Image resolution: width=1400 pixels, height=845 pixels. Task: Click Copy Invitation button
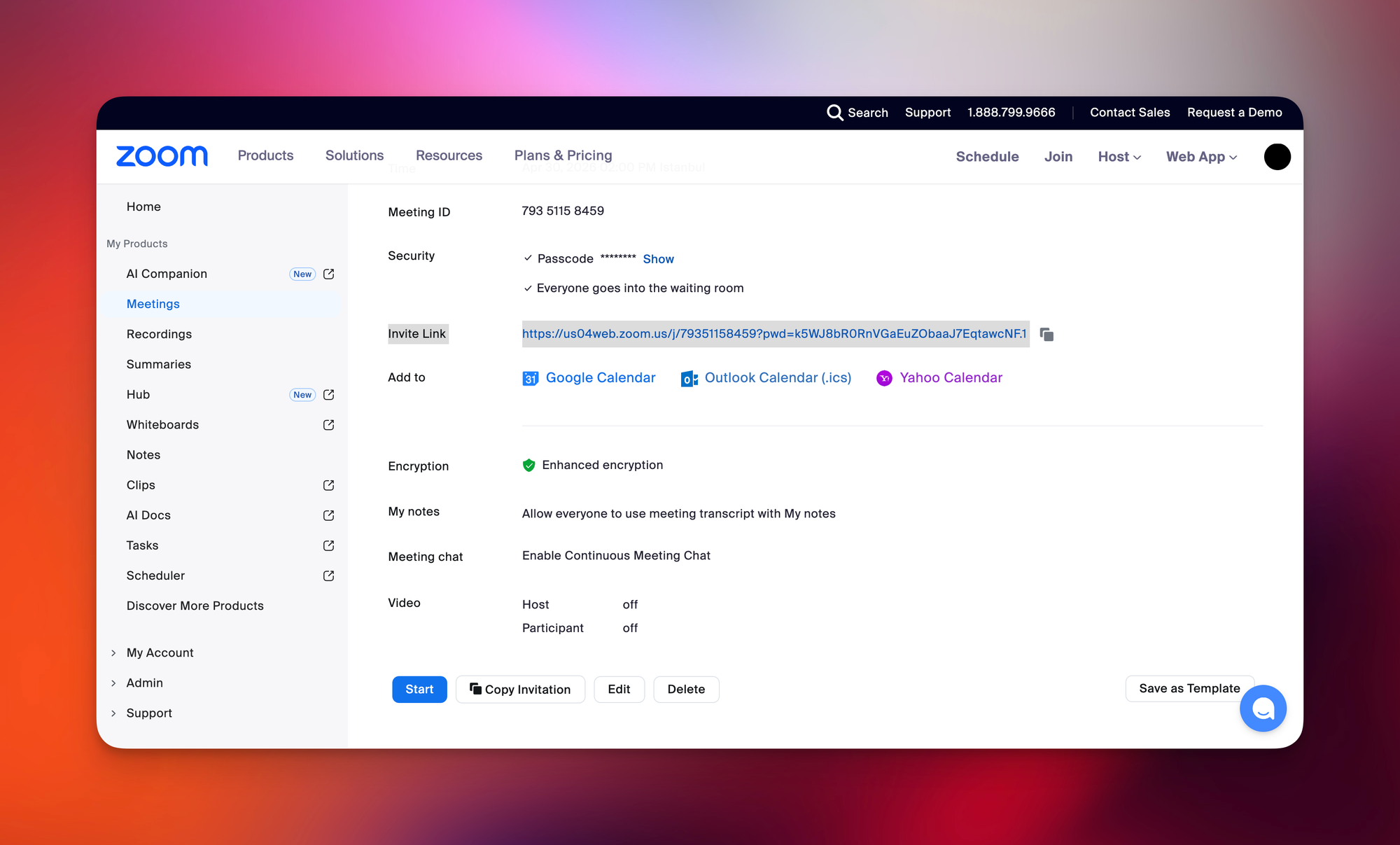click(520, 690)
